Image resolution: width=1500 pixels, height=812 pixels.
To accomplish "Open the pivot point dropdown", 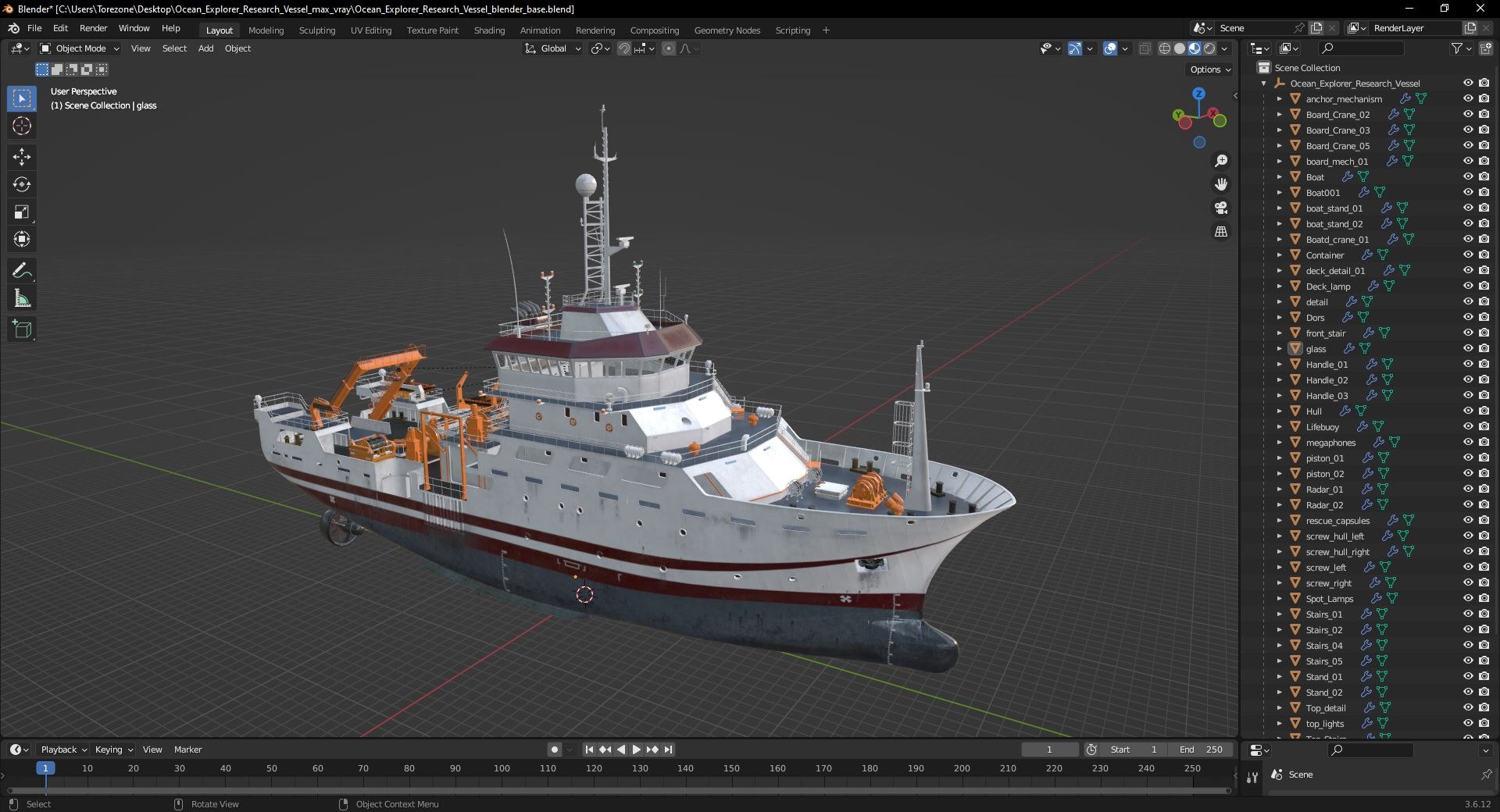I will pos(600,48).
